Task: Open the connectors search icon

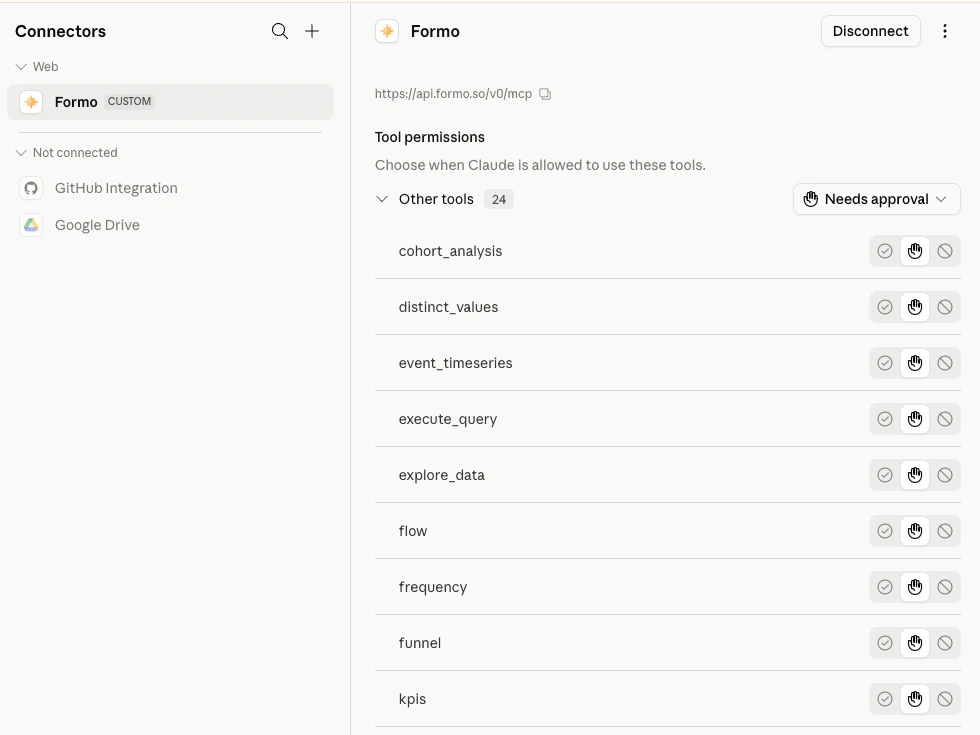Action: [x=279, y=31]
